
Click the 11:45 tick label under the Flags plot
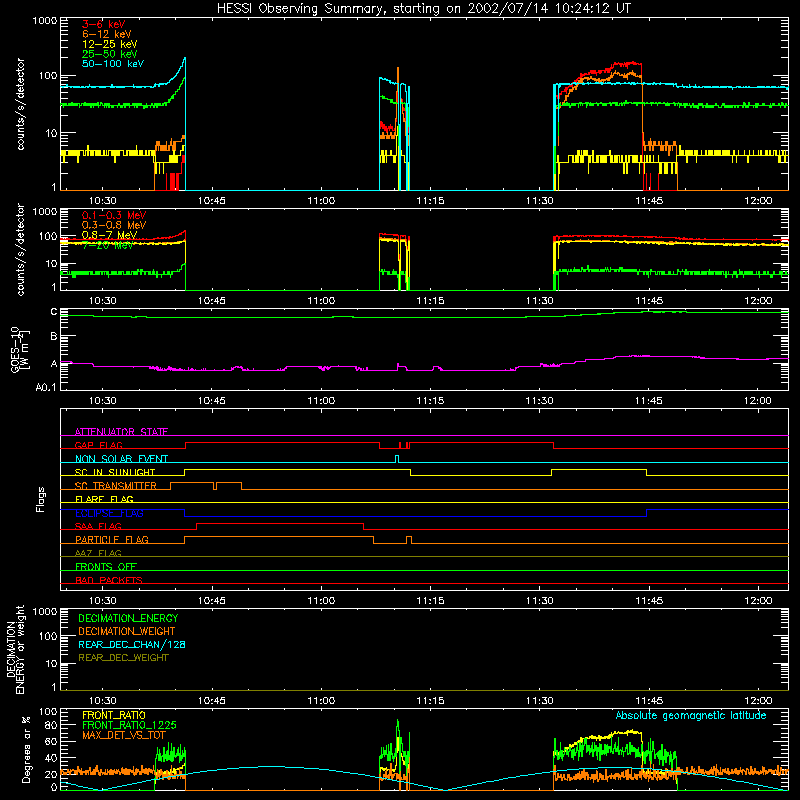pyautogui.click(x=649, y=601)
